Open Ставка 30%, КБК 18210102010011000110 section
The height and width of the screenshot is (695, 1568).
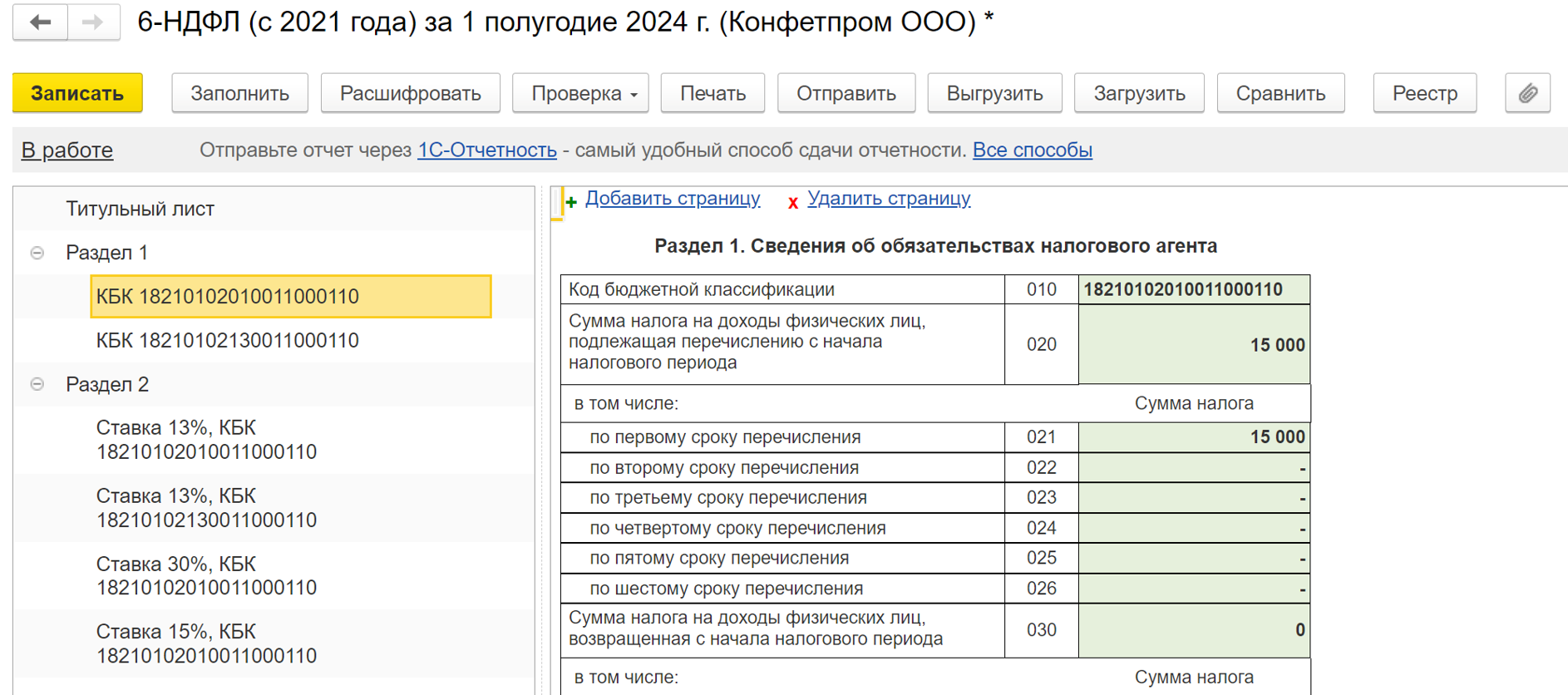pos(206,576)
